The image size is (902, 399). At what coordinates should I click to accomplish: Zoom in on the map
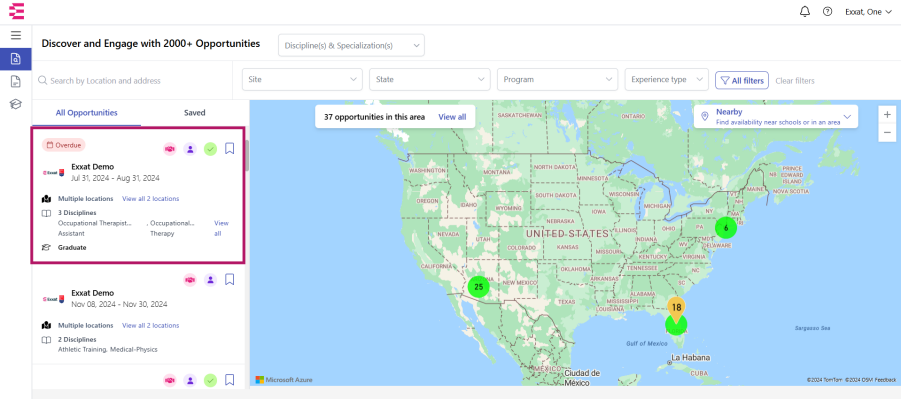pos(886,114)
